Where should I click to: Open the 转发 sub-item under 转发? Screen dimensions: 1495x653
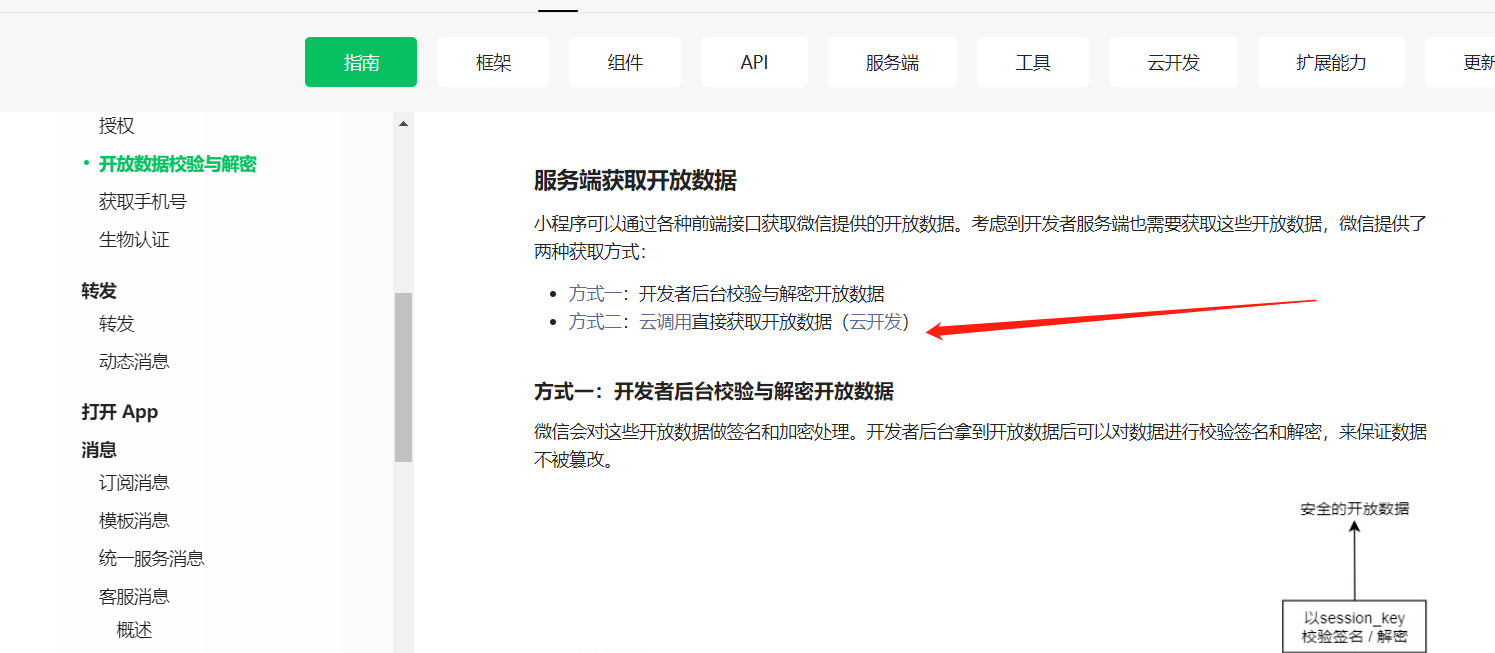tap(116, 324)
